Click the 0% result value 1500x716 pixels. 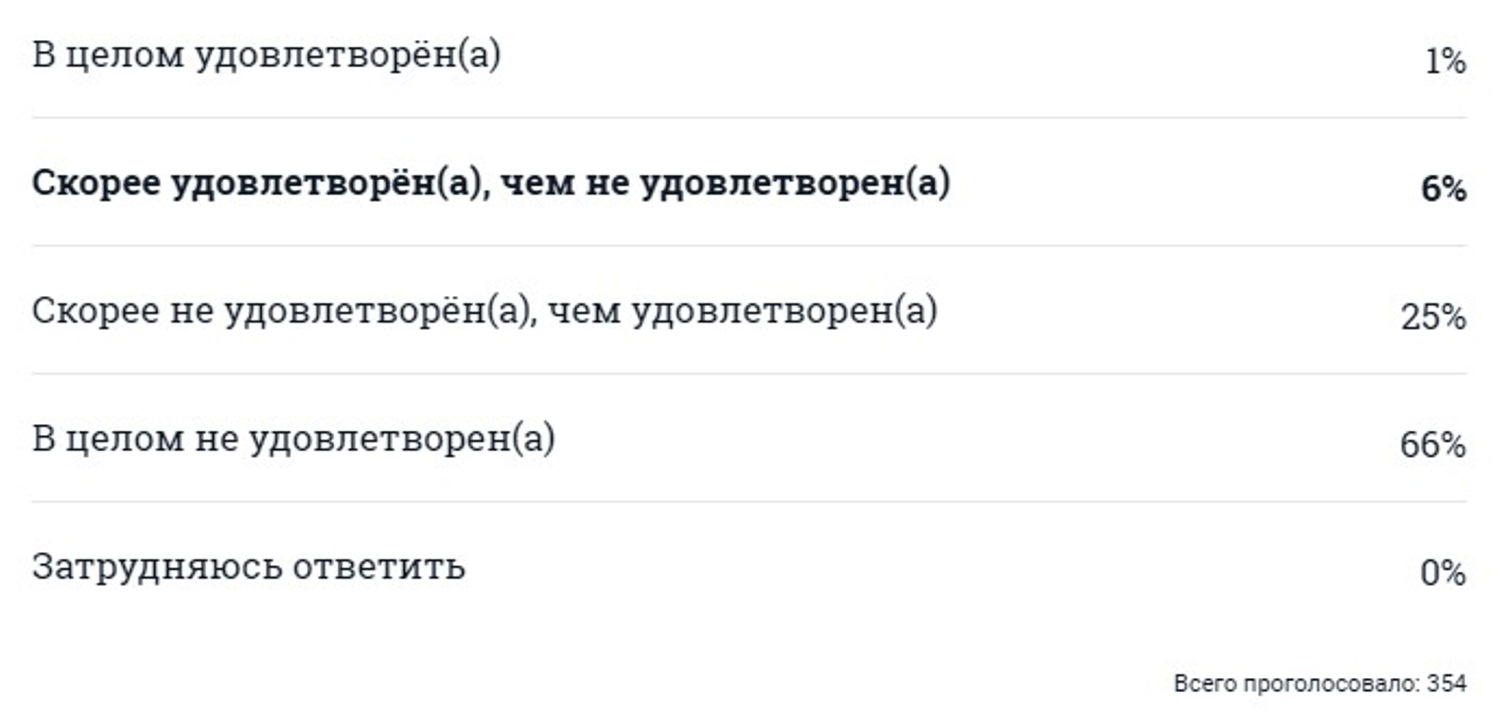coord(1443,573)
